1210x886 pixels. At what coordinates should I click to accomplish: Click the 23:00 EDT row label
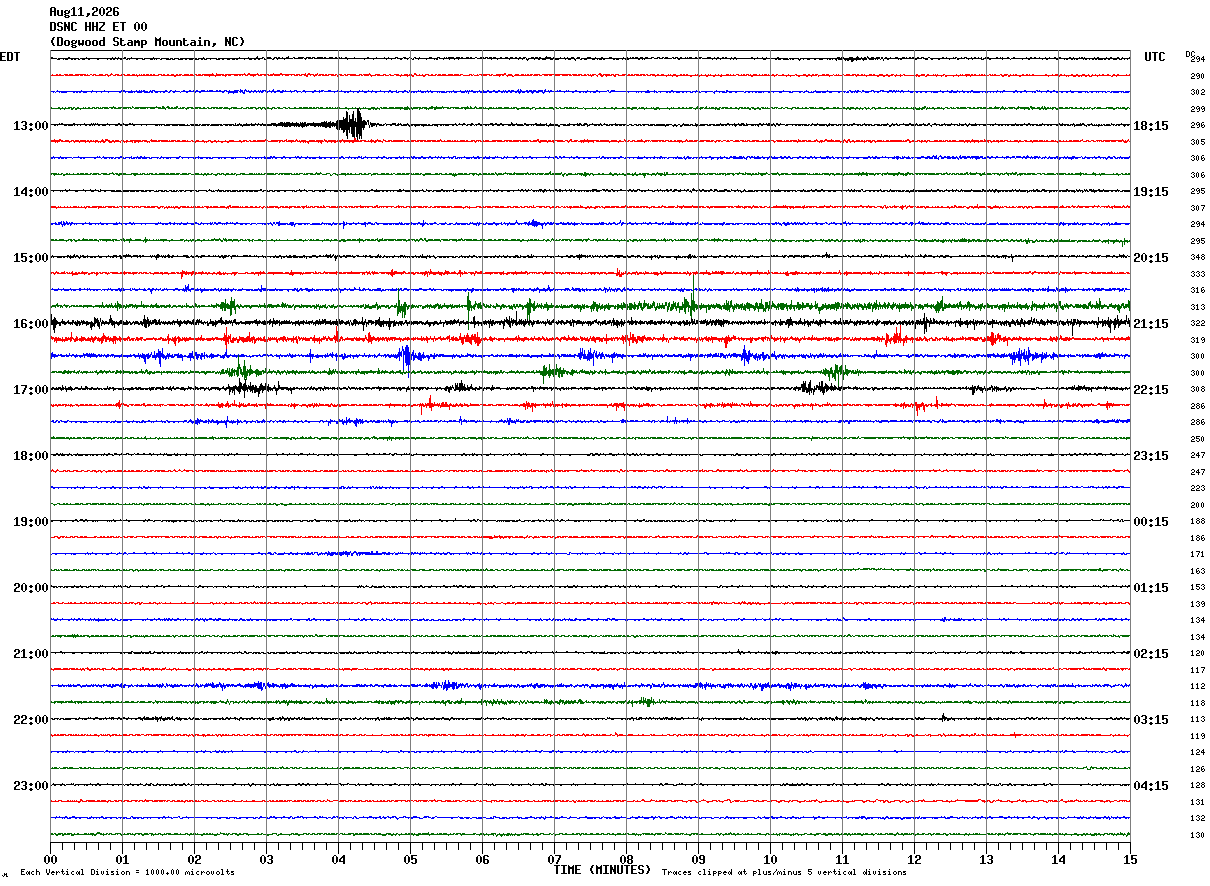tap(31, 786)
